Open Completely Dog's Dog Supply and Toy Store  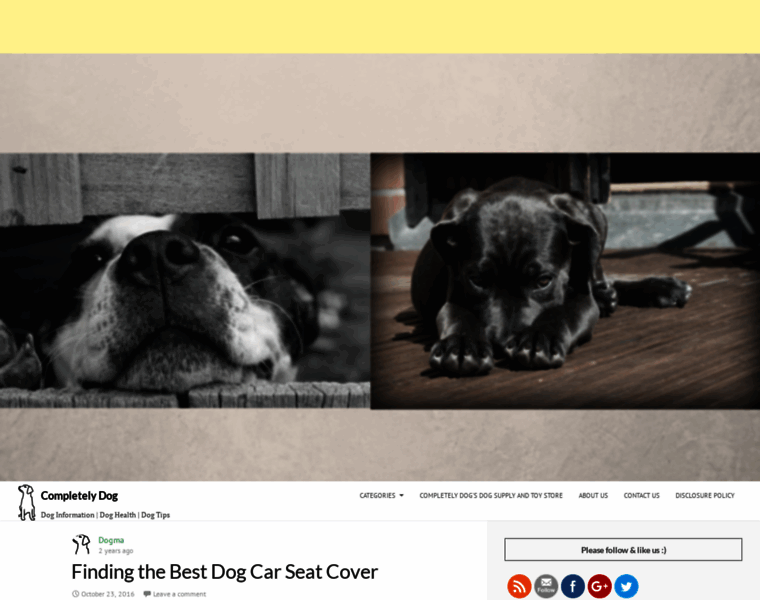tap(491, 495)
